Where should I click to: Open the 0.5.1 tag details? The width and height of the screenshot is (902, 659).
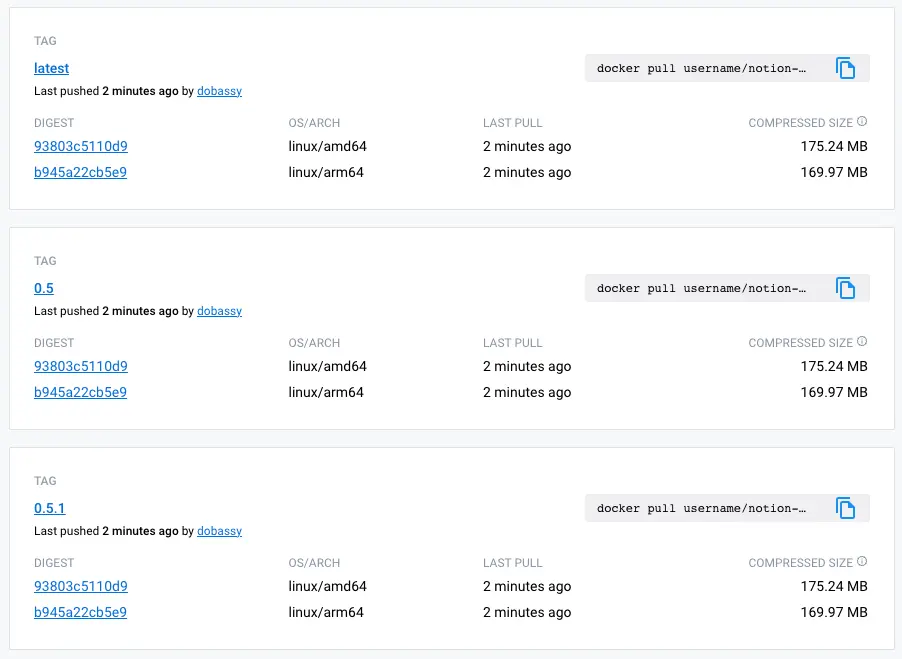tap(49, 508)
